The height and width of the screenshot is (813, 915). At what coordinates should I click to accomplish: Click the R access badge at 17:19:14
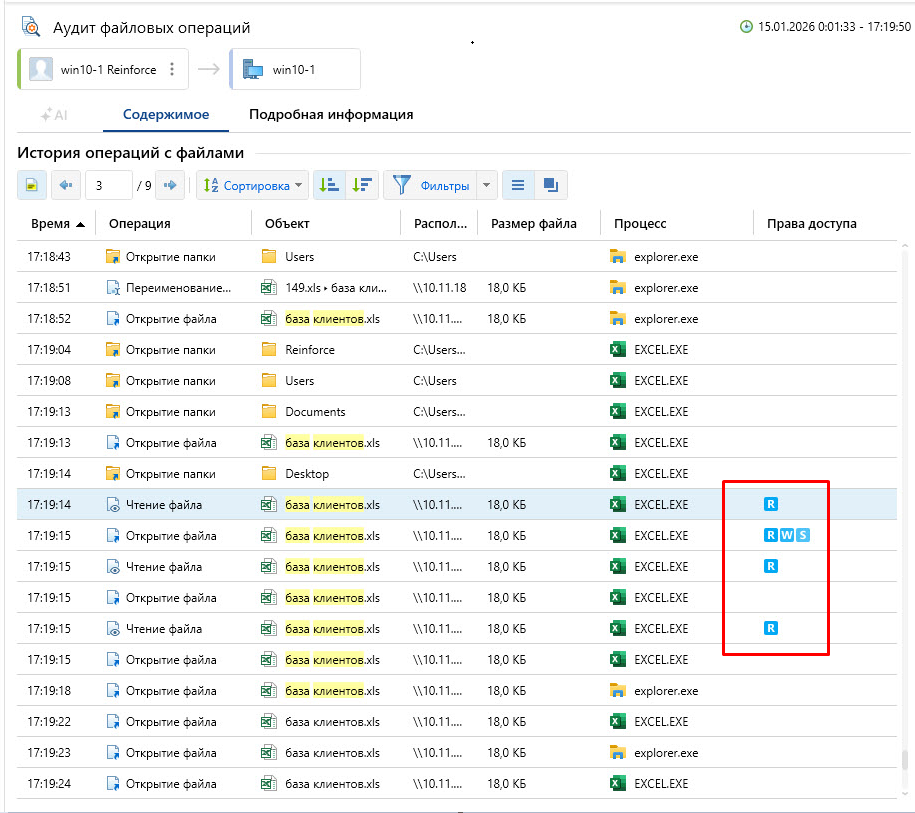click(x=770, y=504)
